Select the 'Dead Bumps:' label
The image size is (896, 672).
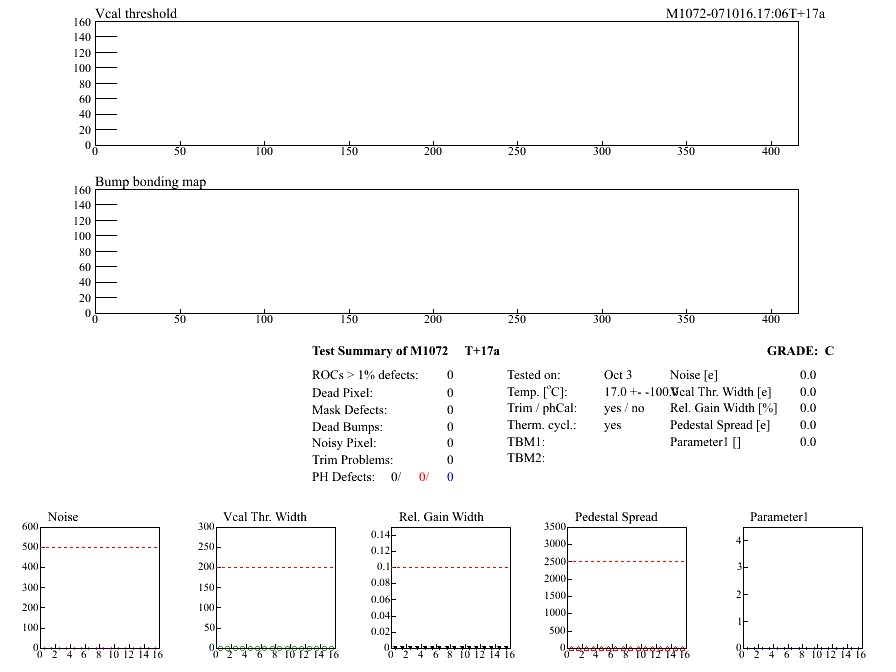[347, 427]
